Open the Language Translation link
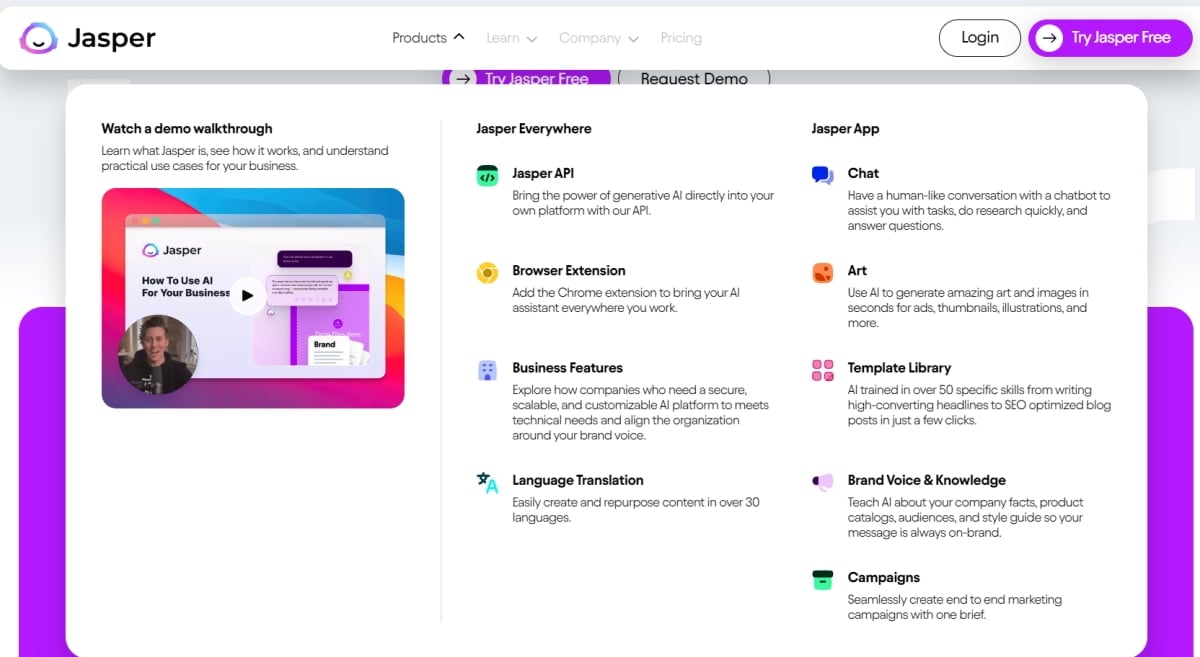The image size is (1200, 657). pos(578,480)
